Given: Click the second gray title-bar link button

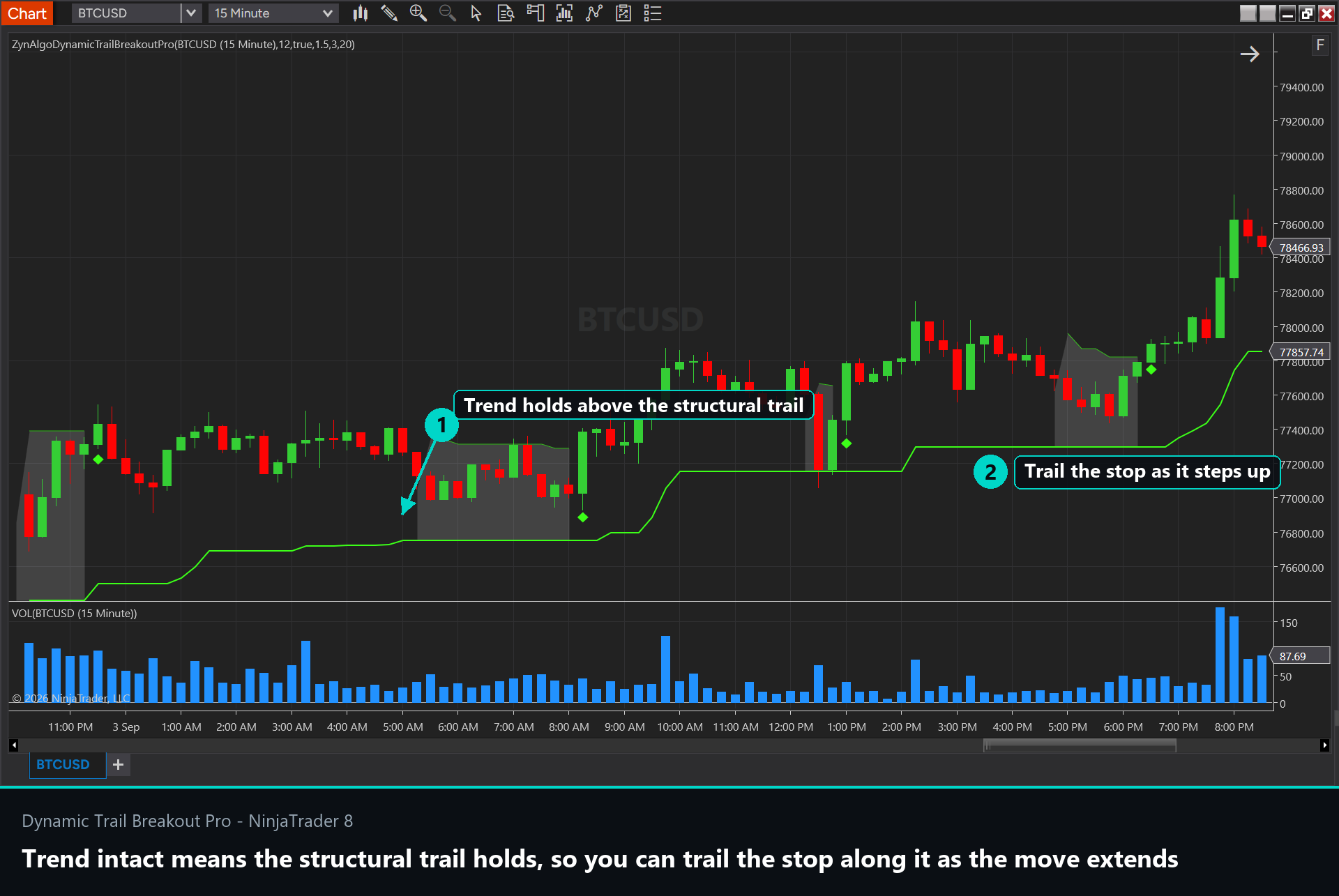Looking at the screenshot, I should point(1267,13).
